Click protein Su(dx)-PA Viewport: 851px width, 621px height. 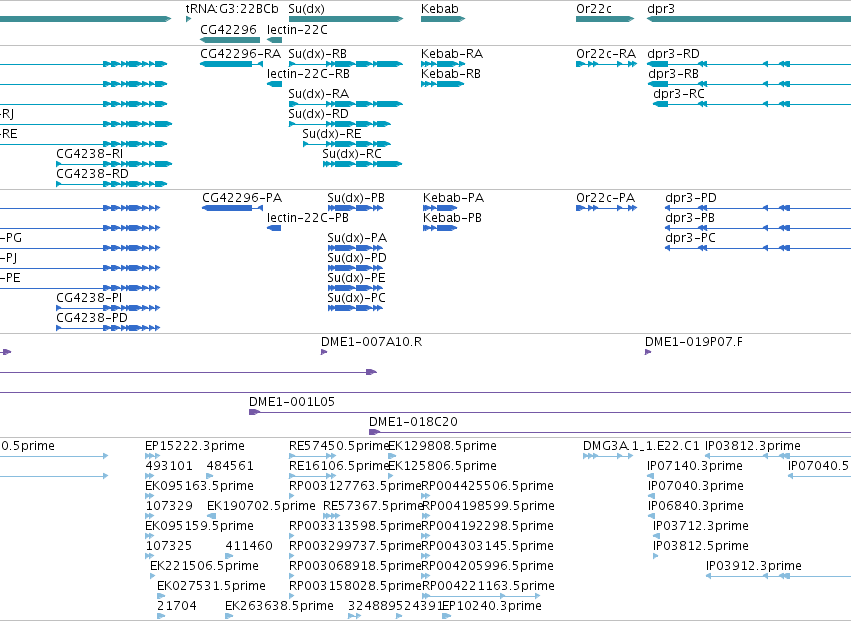pos(357,238)
